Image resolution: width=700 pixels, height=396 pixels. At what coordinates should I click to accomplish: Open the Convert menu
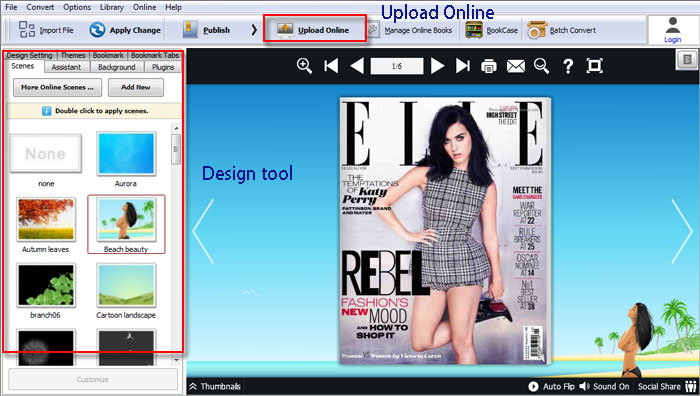[x=40, y=7]
